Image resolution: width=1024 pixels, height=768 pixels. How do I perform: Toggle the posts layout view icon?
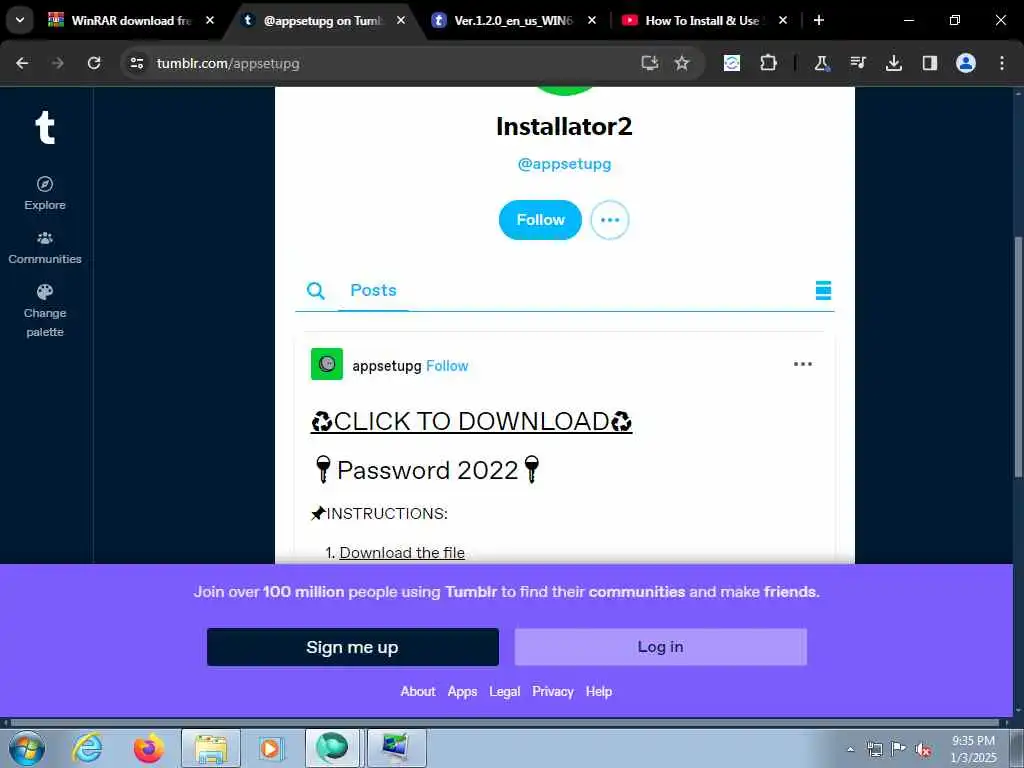823,290
